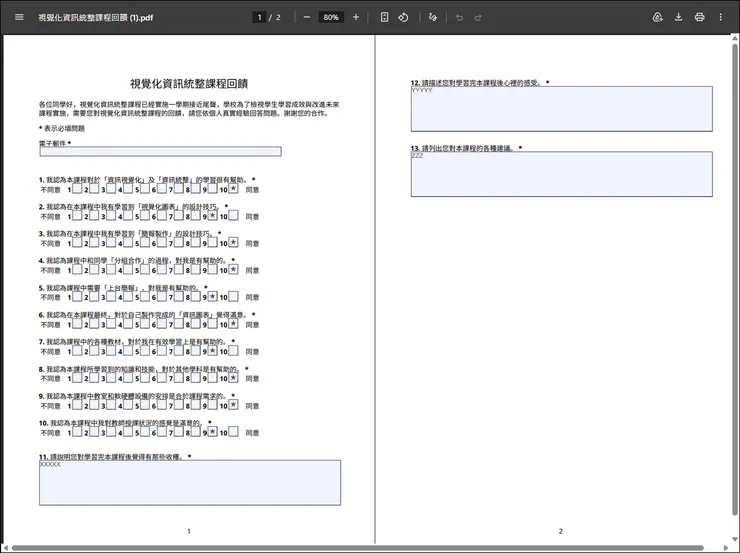Rotate the document counterclockwise
This screenshot has height=553, width=740.
(x=403, y=17)
